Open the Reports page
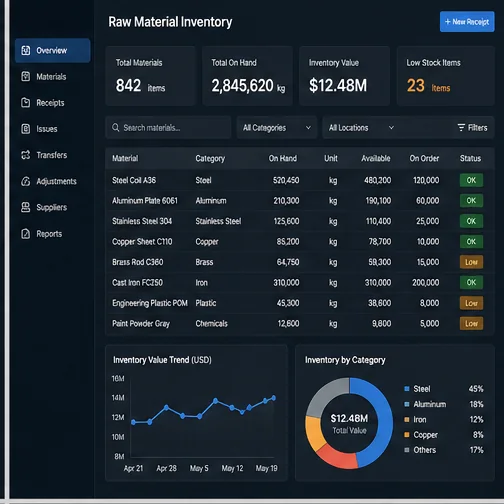 click(x=53, y=234)
